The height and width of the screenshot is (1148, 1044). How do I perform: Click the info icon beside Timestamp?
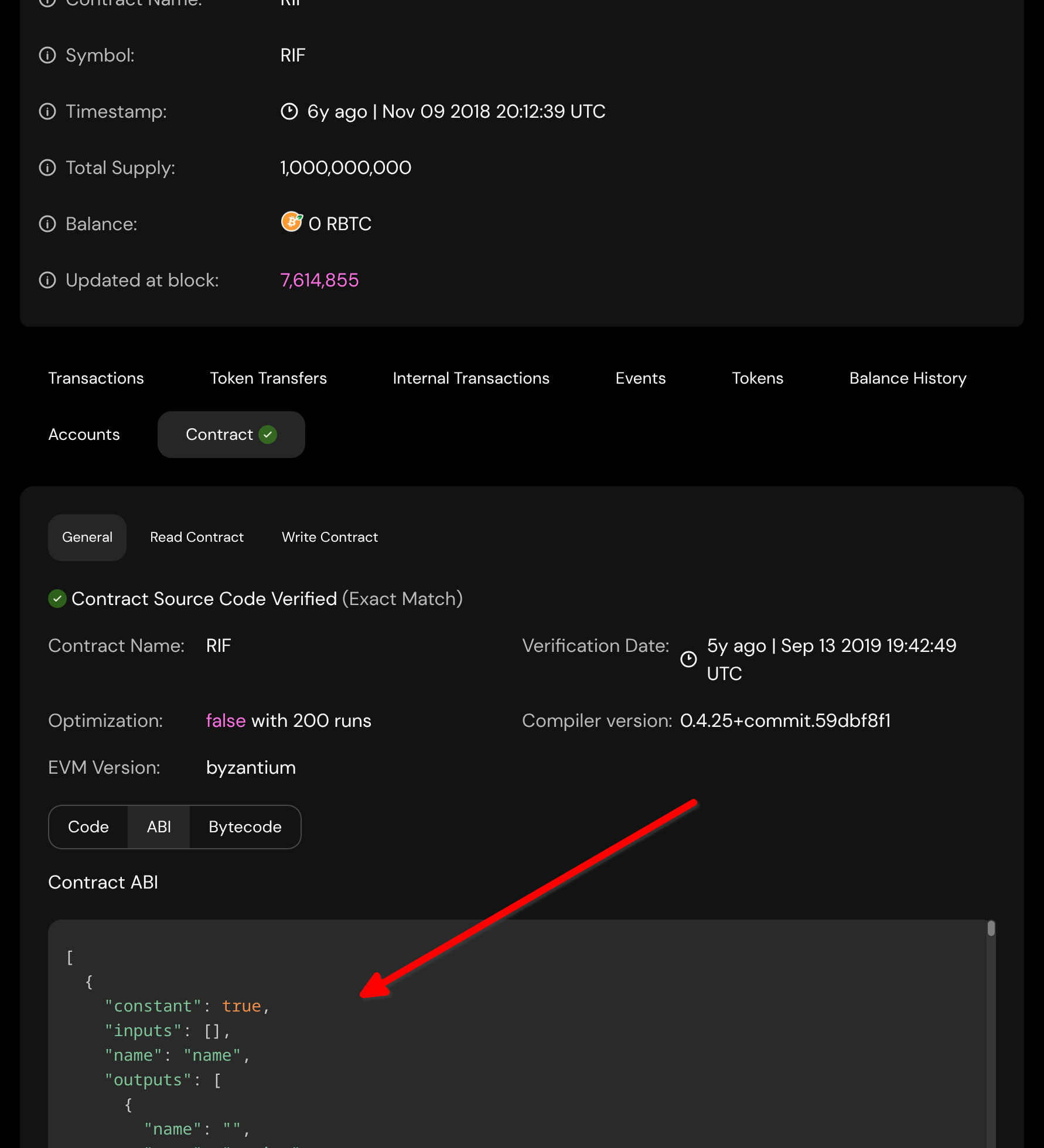coord(47,111)
